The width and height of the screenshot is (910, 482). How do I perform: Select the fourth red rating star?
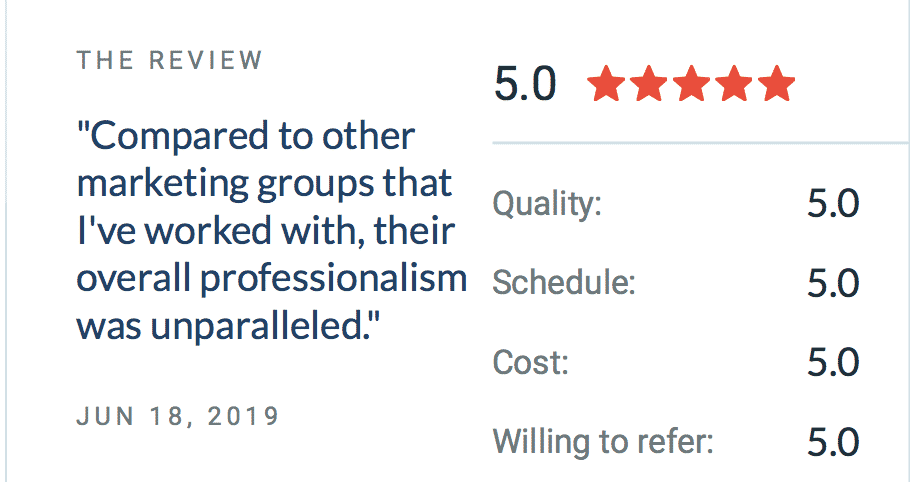point(733,84)
